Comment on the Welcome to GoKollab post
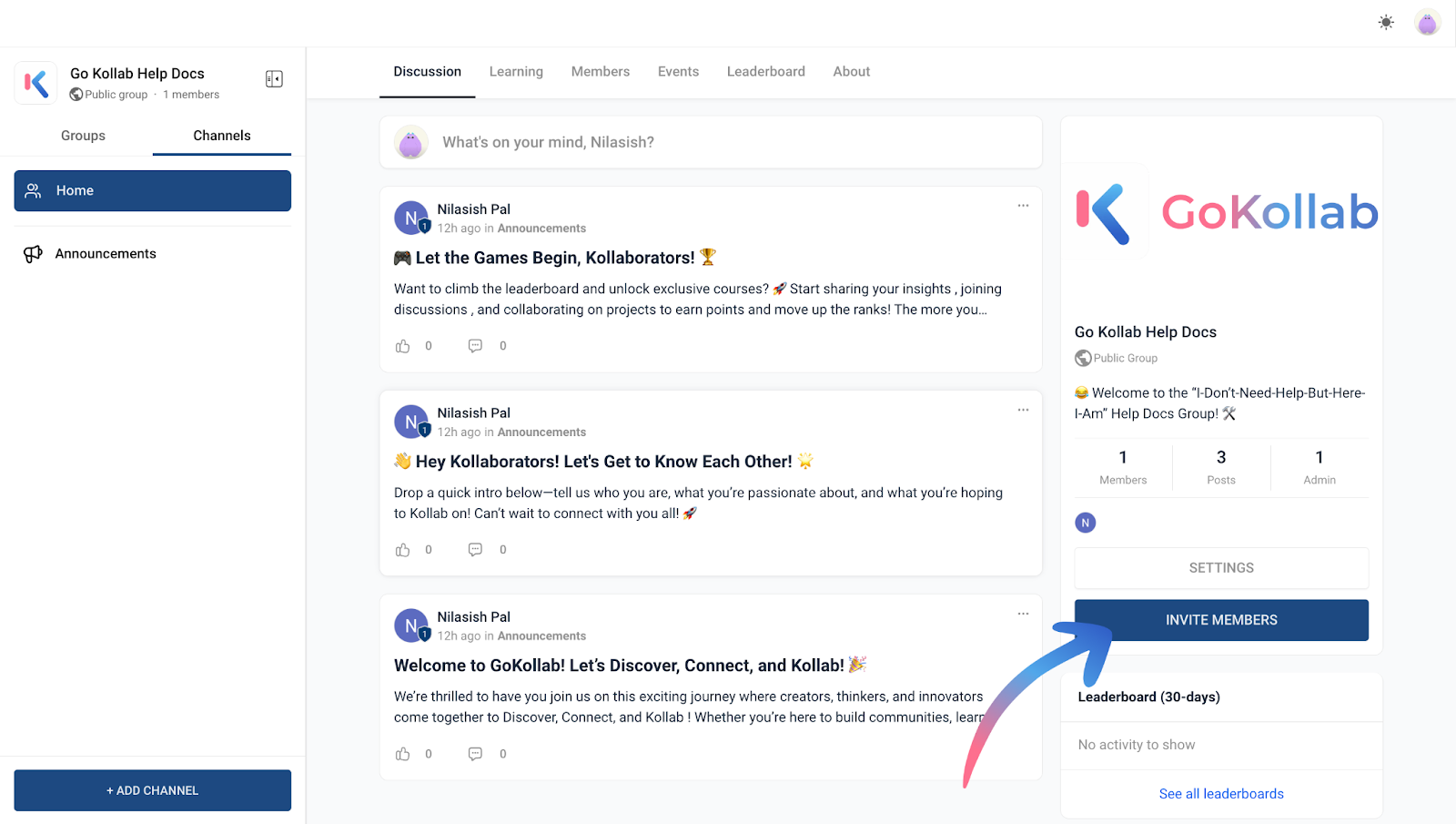This screenshot has height=824, width=1456. [475, 754]
